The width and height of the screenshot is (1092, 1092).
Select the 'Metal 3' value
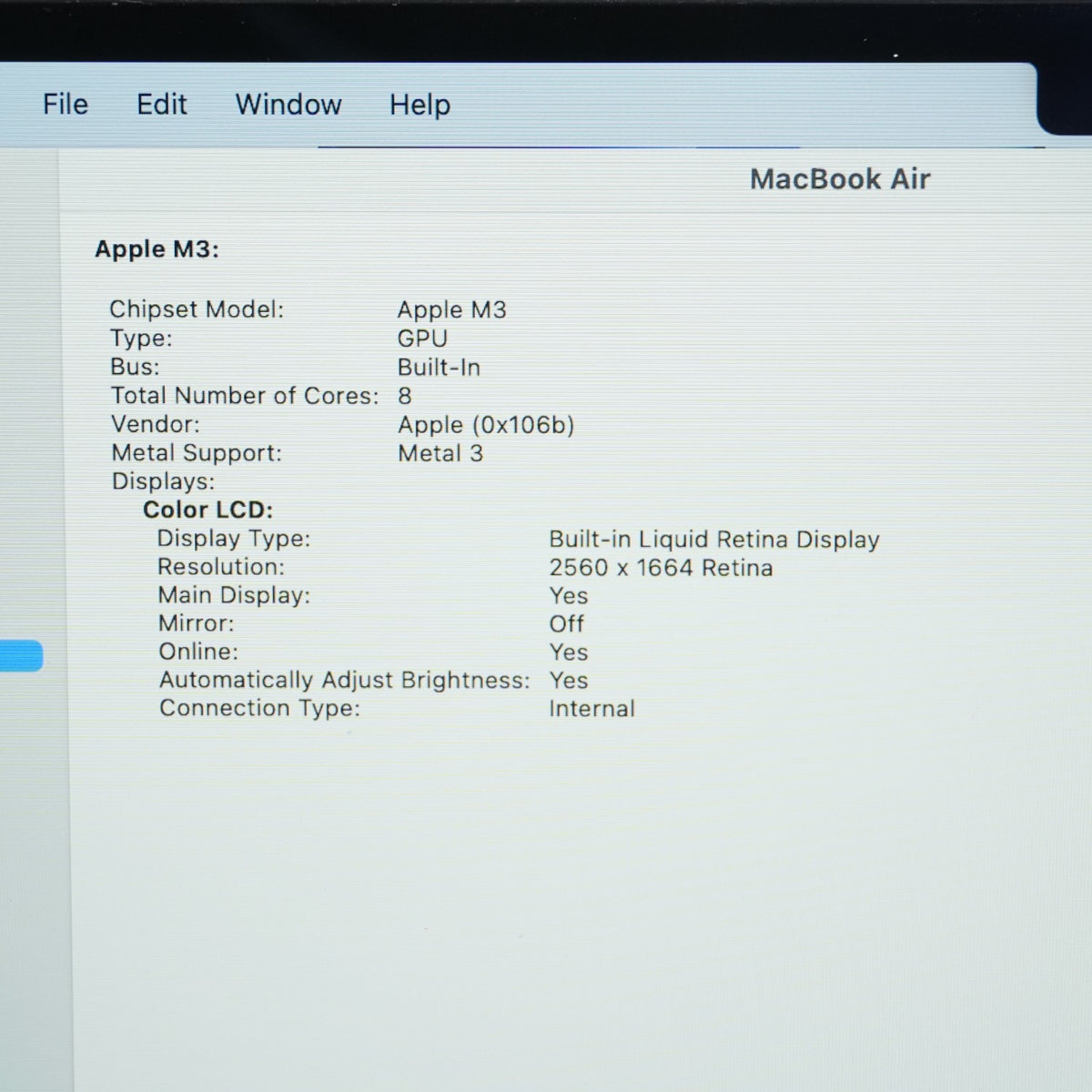point(440,453)
